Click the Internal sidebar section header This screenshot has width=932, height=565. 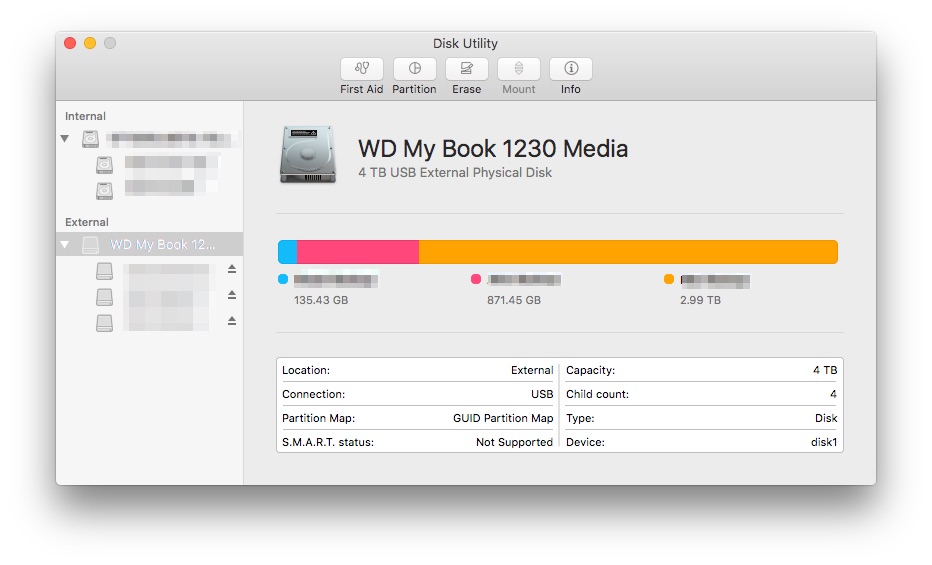point(86,116)
